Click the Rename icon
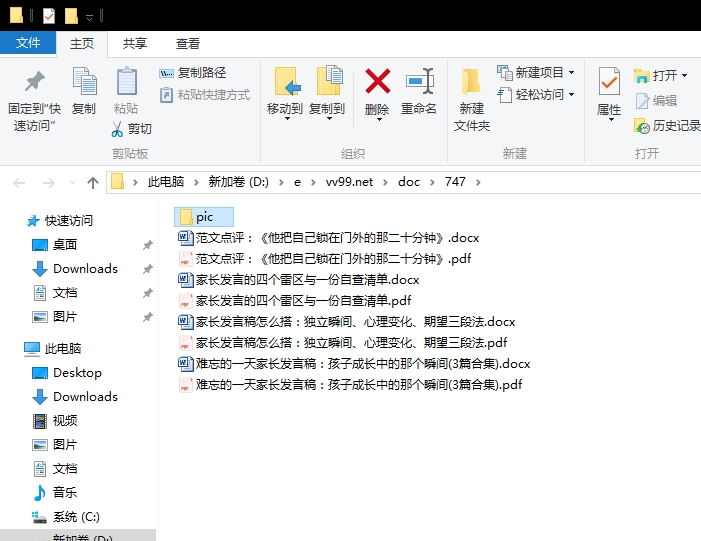The width and height of the screenshot is (701, 541). click(419, 81)
